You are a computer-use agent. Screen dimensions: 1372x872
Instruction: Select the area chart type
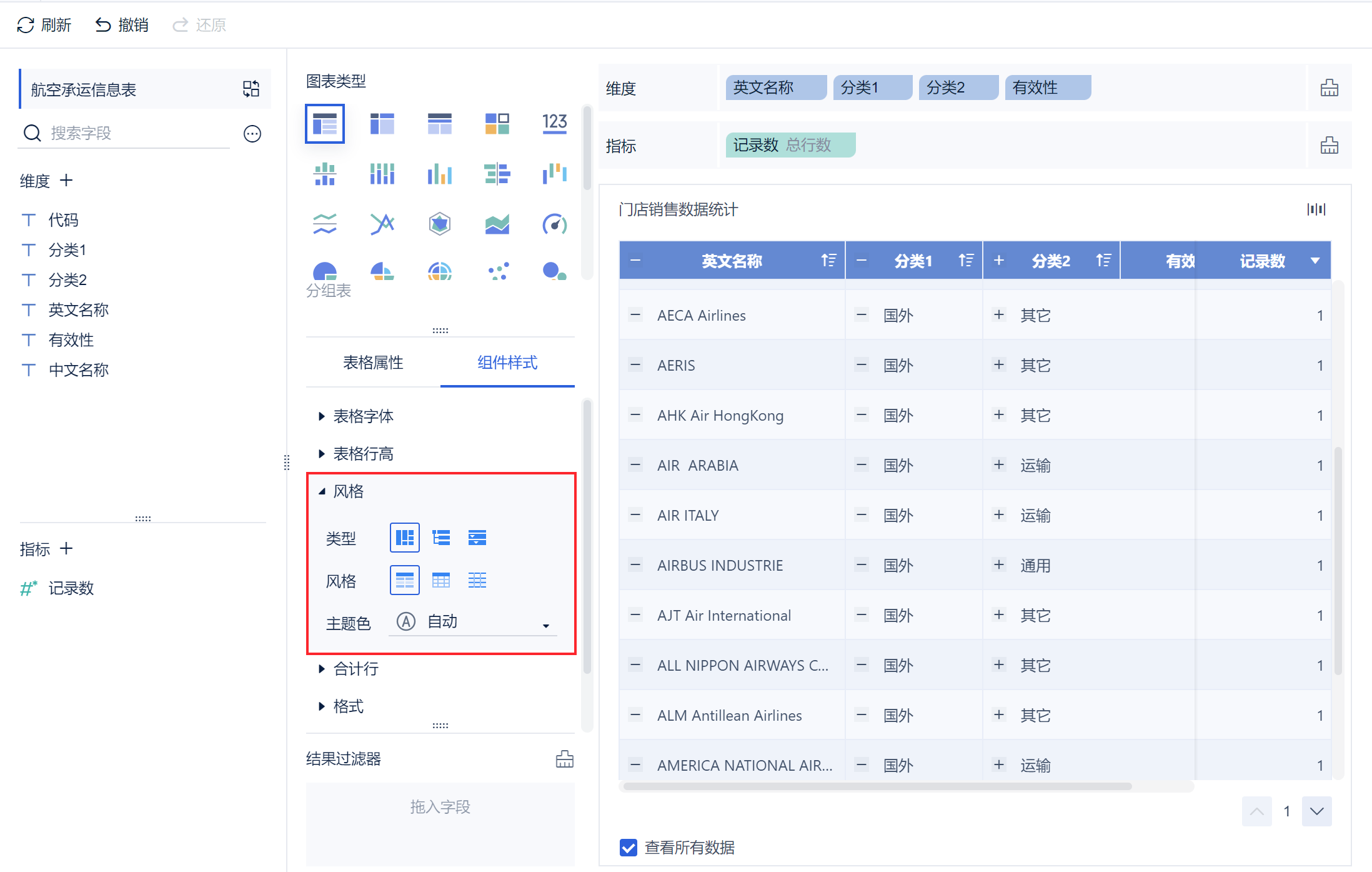497,224
